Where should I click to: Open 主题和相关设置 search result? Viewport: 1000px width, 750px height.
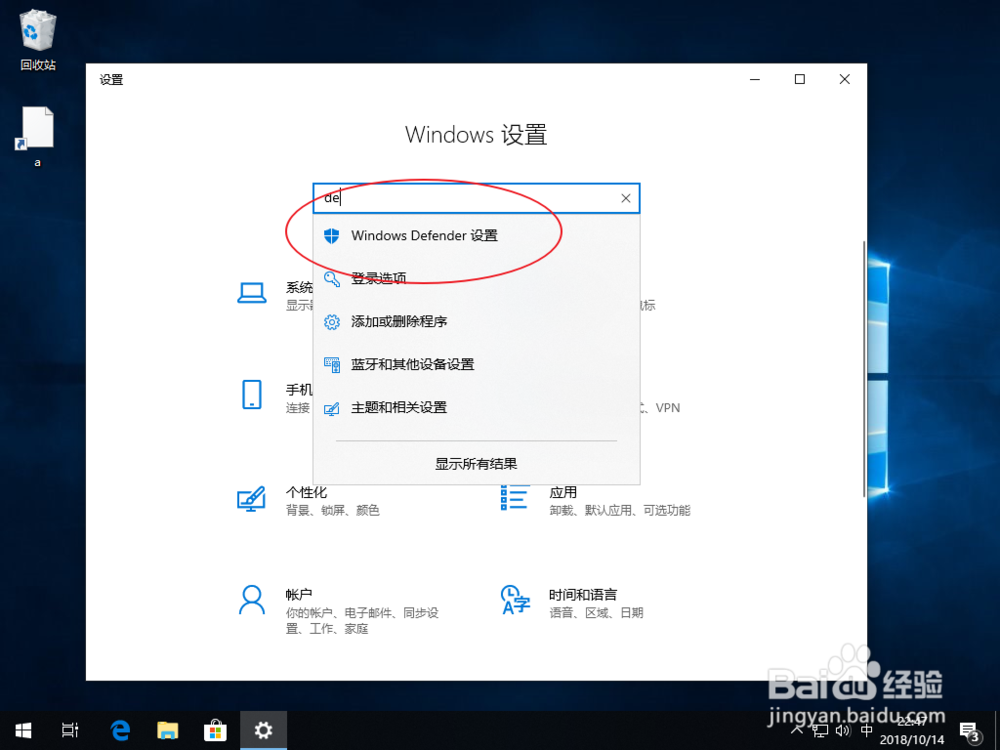[x=476, y=408]
